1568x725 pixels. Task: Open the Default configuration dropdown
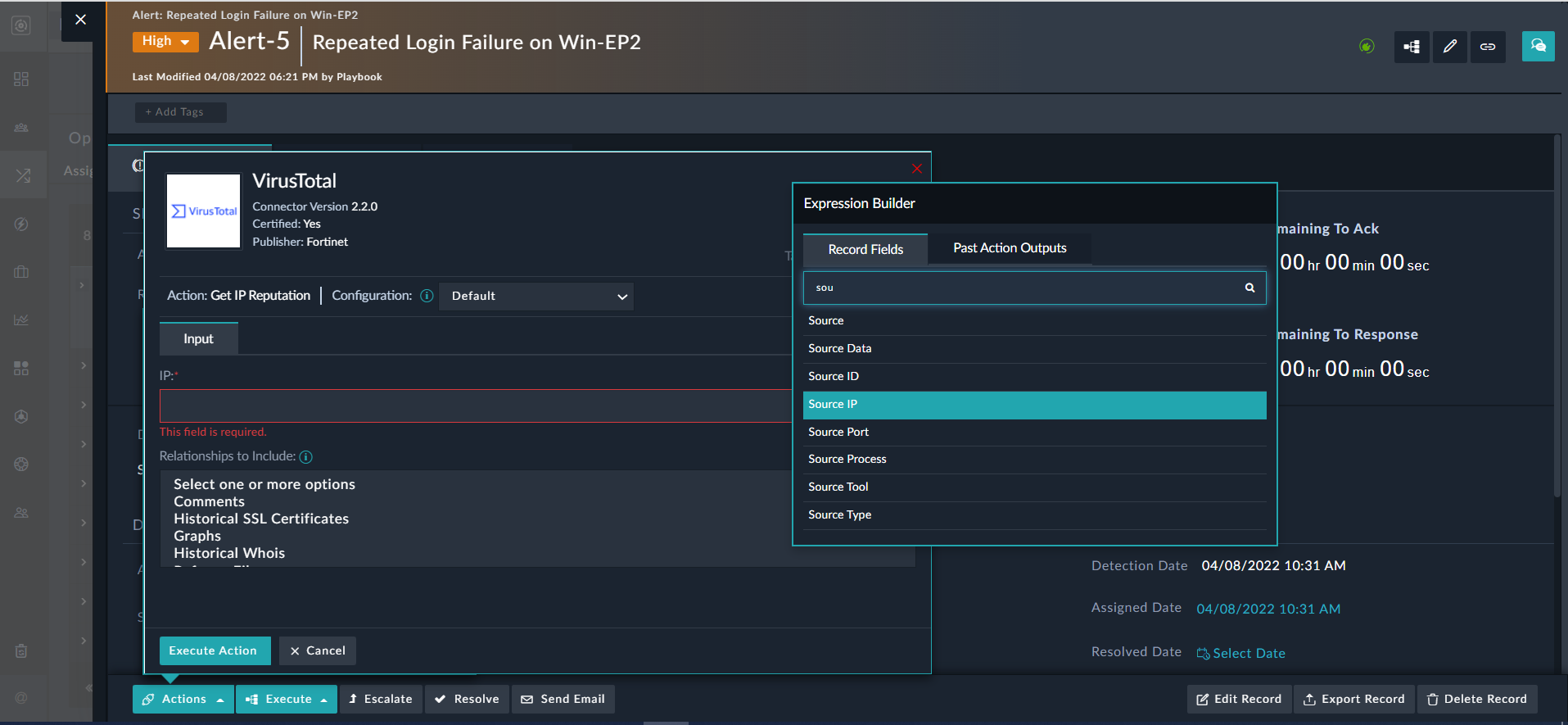tap(536, 296)
